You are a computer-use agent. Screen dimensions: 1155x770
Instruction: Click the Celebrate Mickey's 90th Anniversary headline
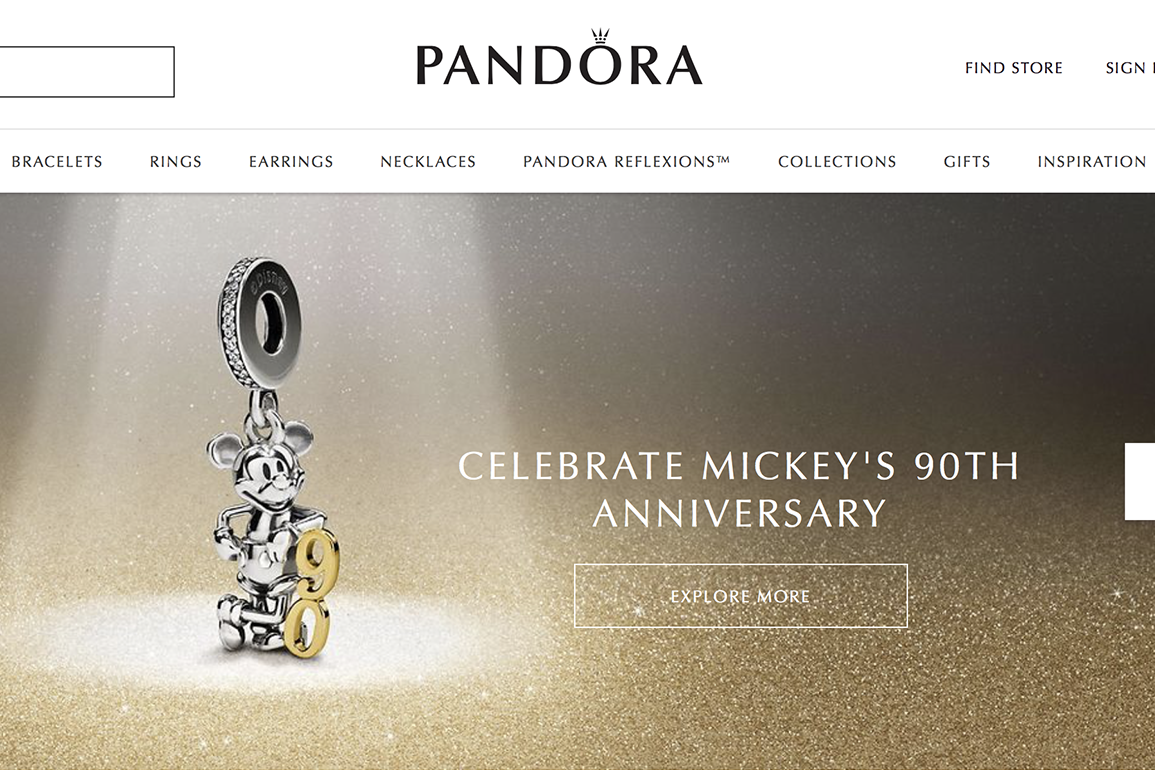740,489
